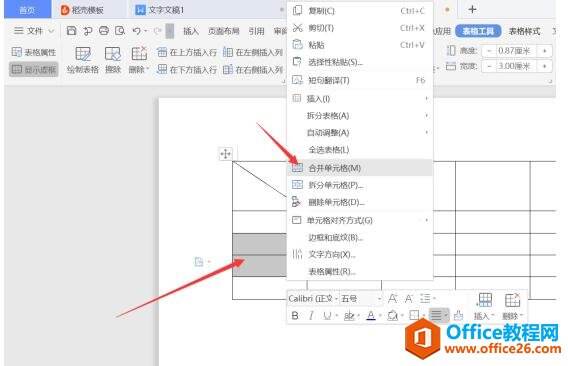Choose 全选表格(L) from context menu

360,150
